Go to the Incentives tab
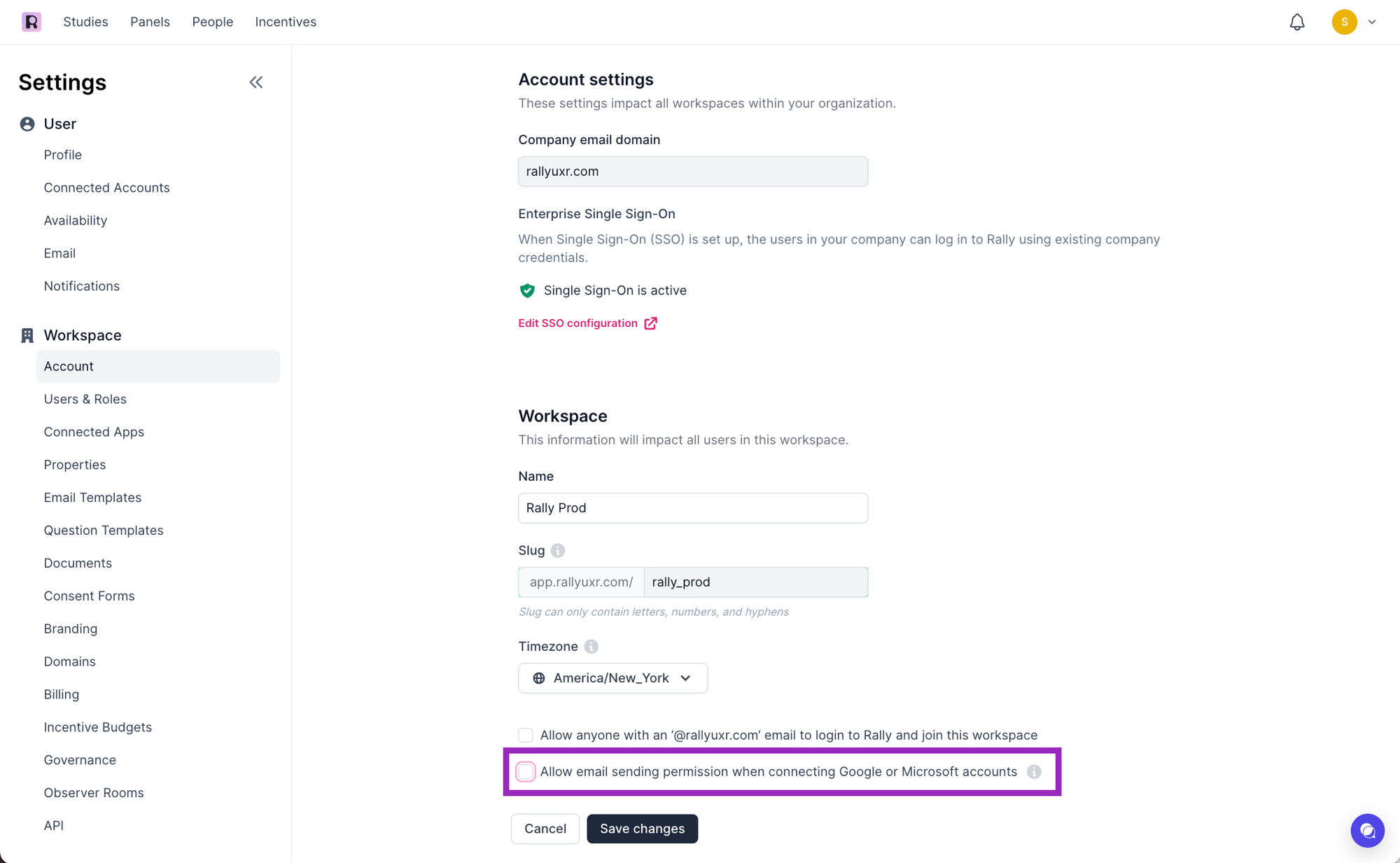The height and width of the screenshot is (863, 1400). [286, 22]
